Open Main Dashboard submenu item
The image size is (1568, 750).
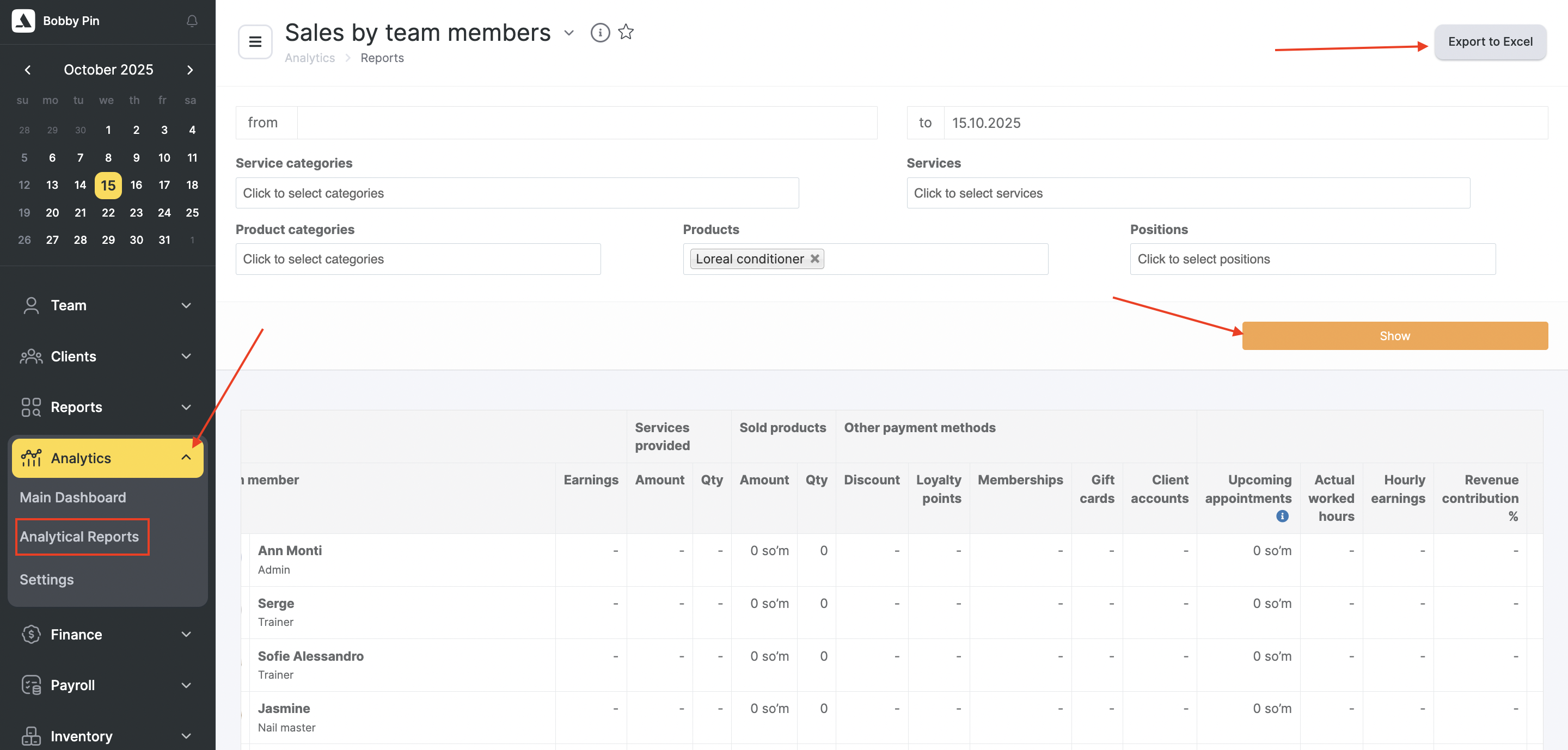pos(72,497)
